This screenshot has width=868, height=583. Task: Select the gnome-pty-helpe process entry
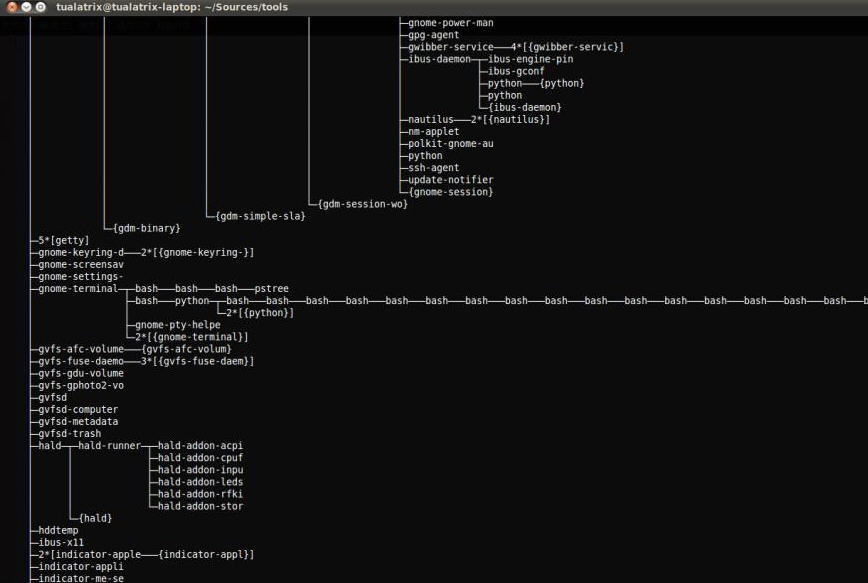(x=178, y=326)
